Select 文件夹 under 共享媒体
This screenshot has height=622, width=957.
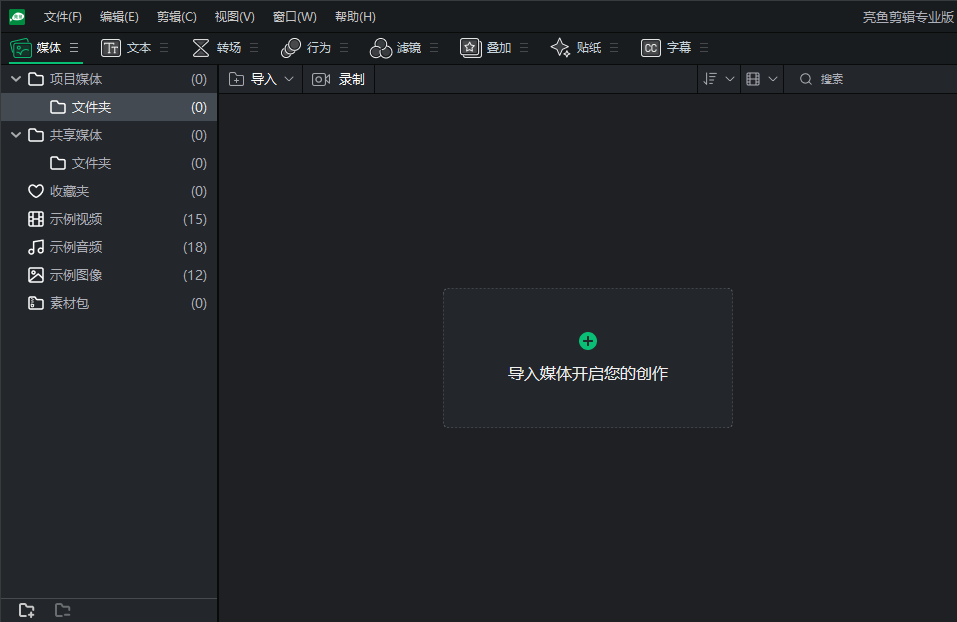(x=109, y=164)
